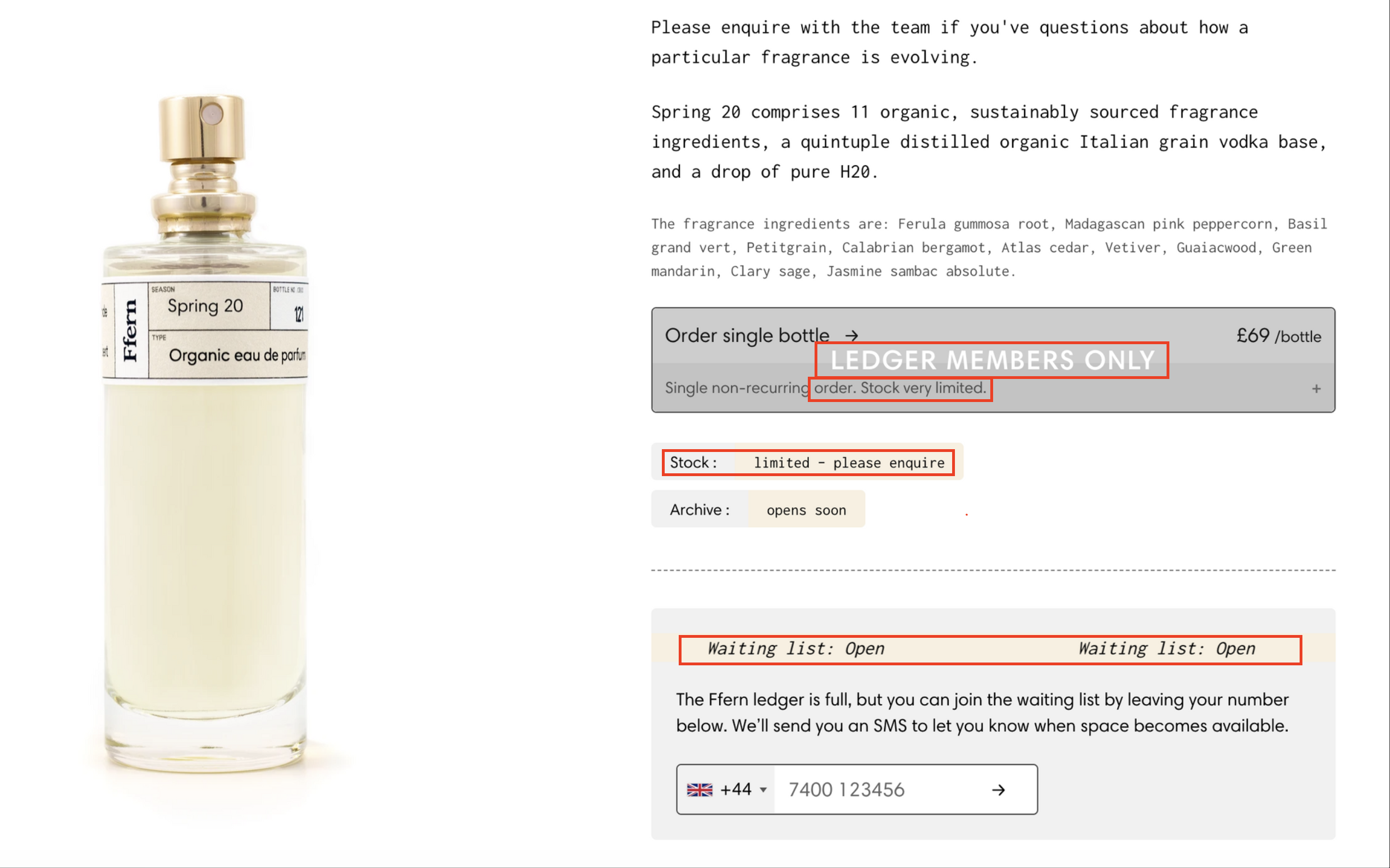Click bottle number 121 on the label
Viewport: 1390px width, 868px height.
pos(299,313)
